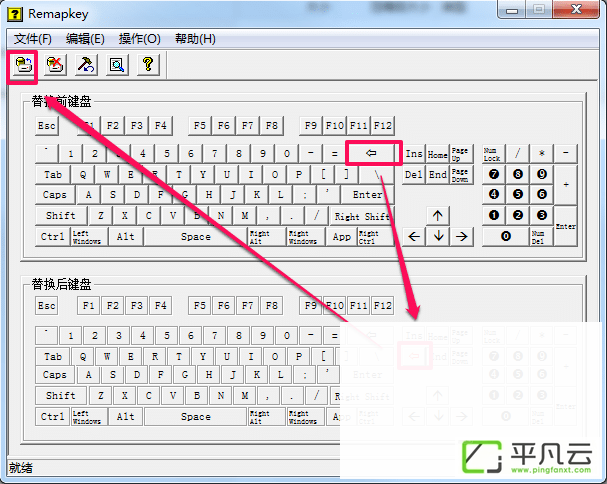
Task: Select the Tab key in 替换前键盘
Action: tap(53, 175)
